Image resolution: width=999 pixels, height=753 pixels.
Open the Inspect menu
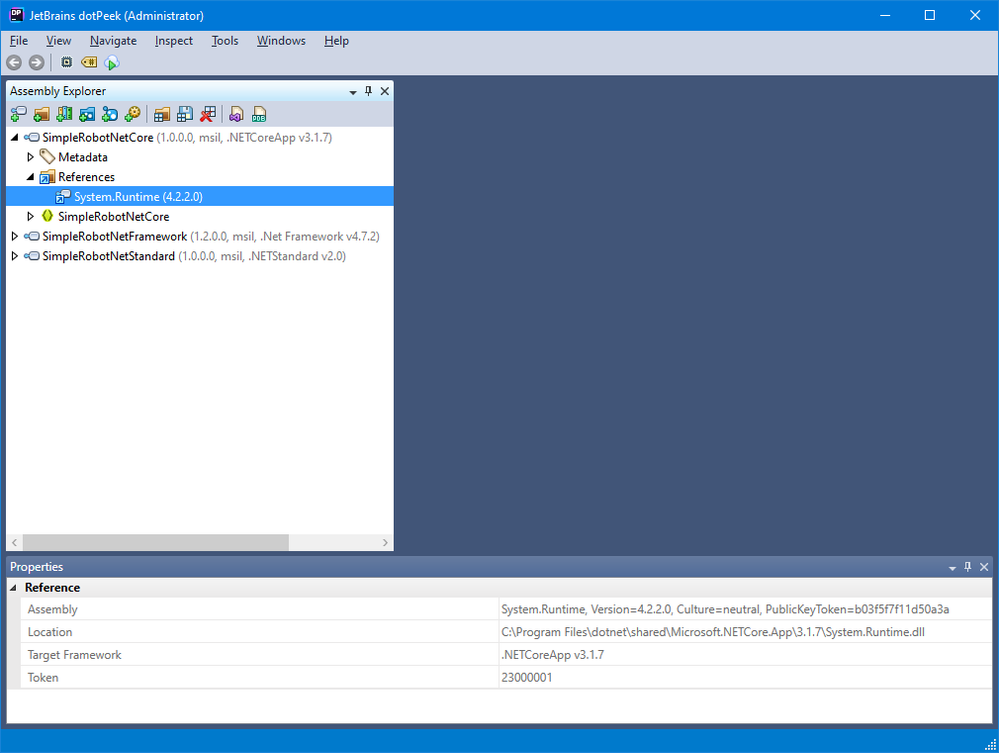(x=173, y=41)
